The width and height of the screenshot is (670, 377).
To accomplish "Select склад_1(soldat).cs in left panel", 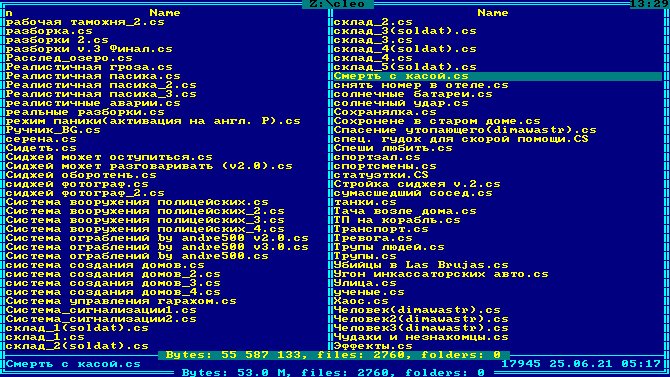I will click(77, 328).
